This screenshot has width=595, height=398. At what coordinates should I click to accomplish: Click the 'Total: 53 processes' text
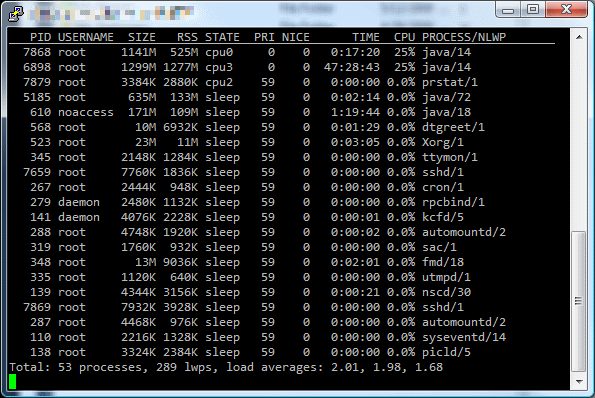(x=79, y=367)
